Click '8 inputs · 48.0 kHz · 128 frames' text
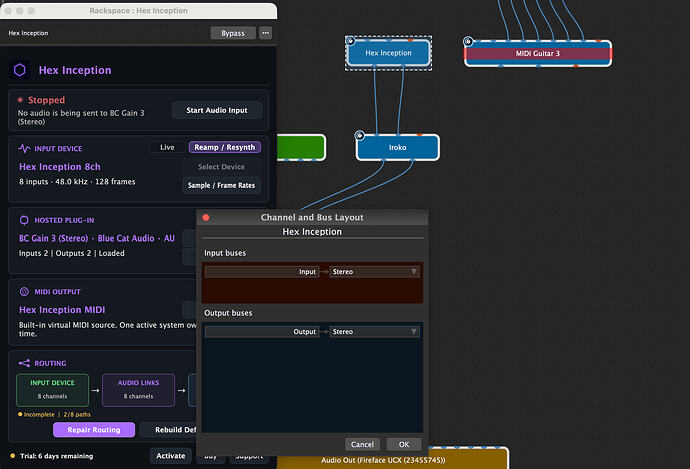Viewport: 690px width, 469px height. 77,182
